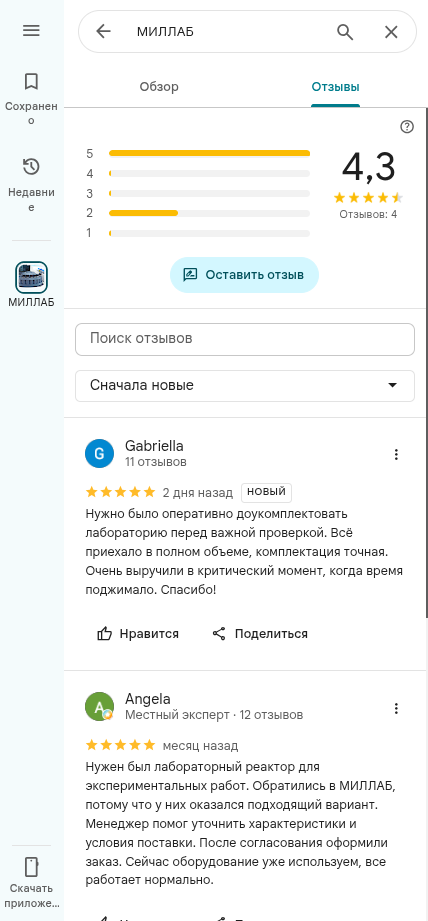The width and height of the screenshot is (428, 921).
Task: Click the five-star rating on Gabriella's review
Action: click(x=120, y=492)
